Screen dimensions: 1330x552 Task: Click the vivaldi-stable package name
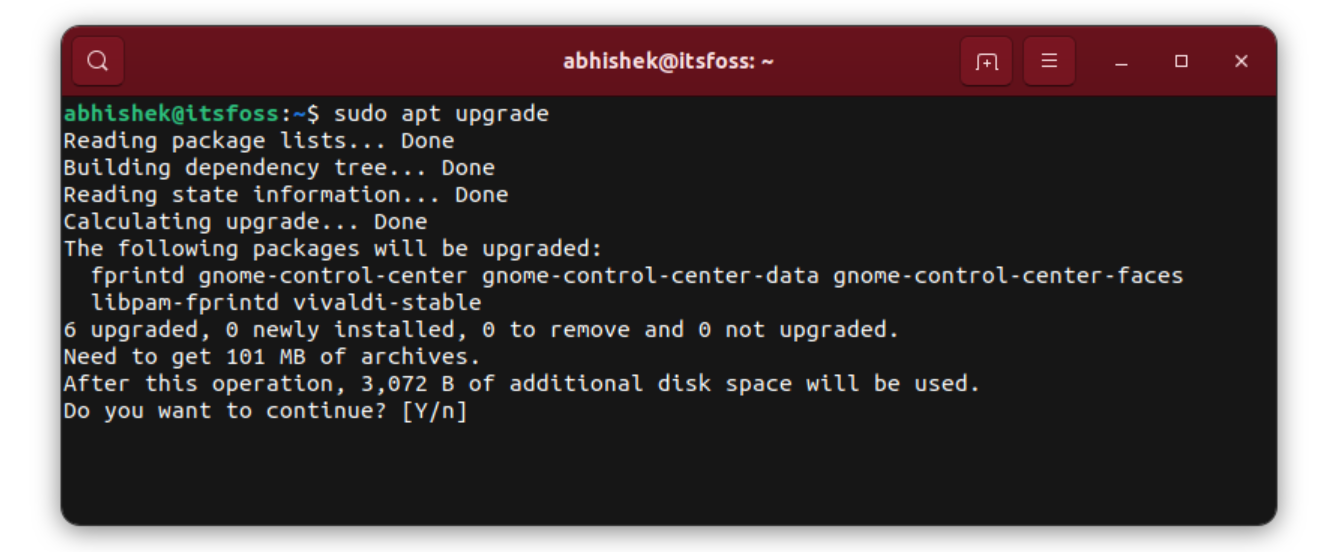point(387,303)
